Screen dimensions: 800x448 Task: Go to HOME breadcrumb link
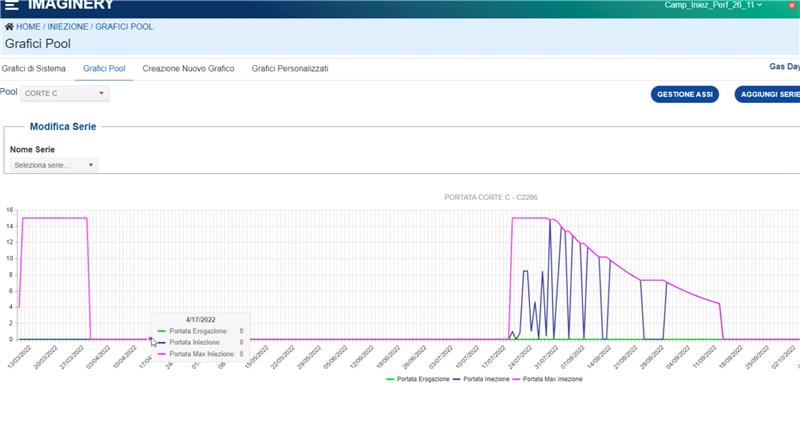click(x=28, y=27)
